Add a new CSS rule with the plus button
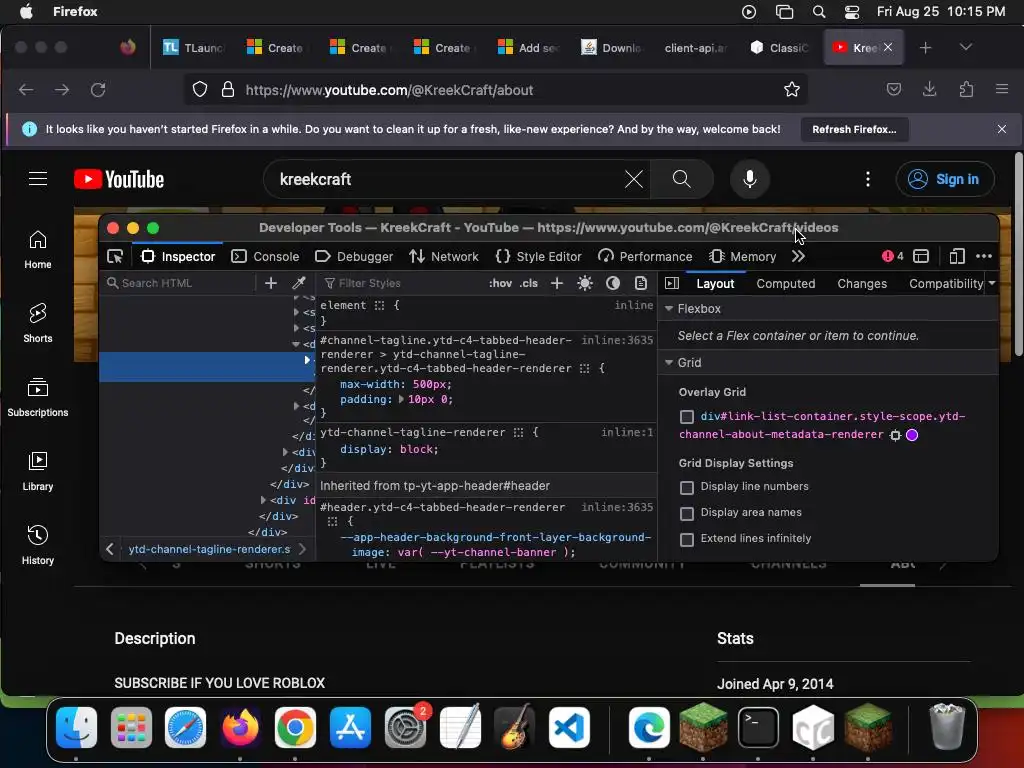This screenshot has width=1024, height=768. (x=557, y=283)
